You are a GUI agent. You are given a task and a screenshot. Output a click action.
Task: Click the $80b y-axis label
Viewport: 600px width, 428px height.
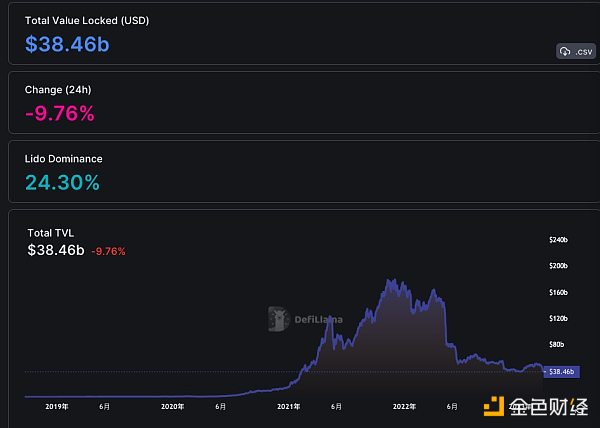556,344
